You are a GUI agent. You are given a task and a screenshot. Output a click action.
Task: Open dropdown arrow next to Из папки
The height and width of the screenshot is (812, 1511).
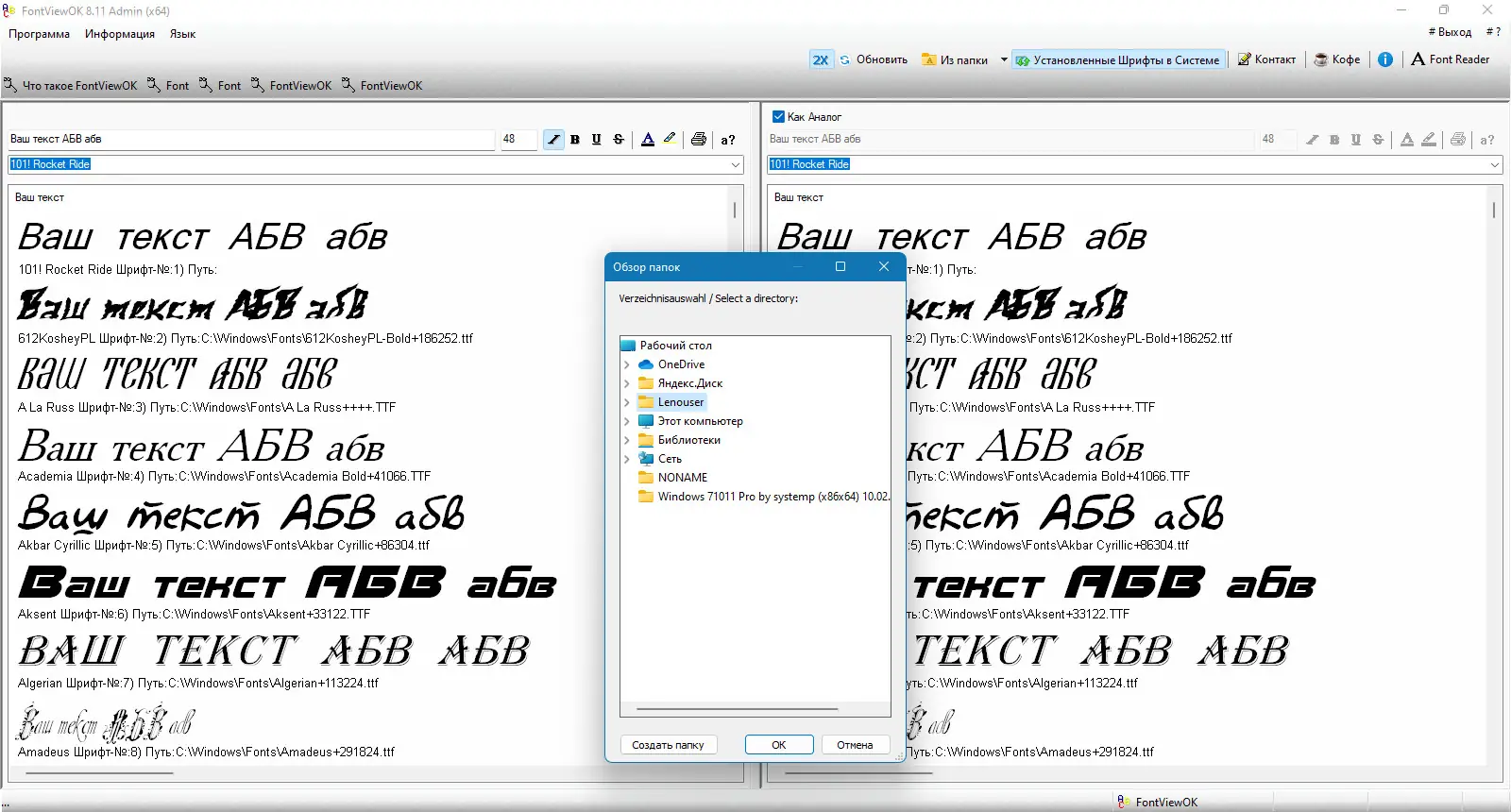coord(1004,59)
